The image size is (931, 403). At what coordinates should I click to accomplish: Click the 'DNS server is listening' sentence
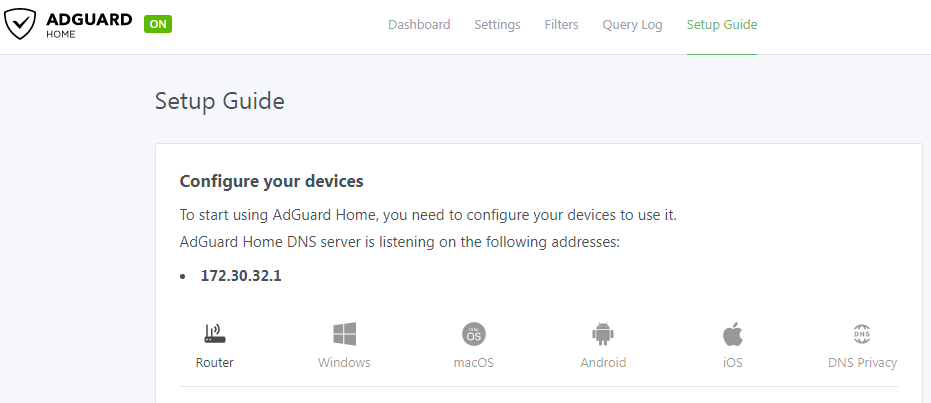click(x=400, y=243)
